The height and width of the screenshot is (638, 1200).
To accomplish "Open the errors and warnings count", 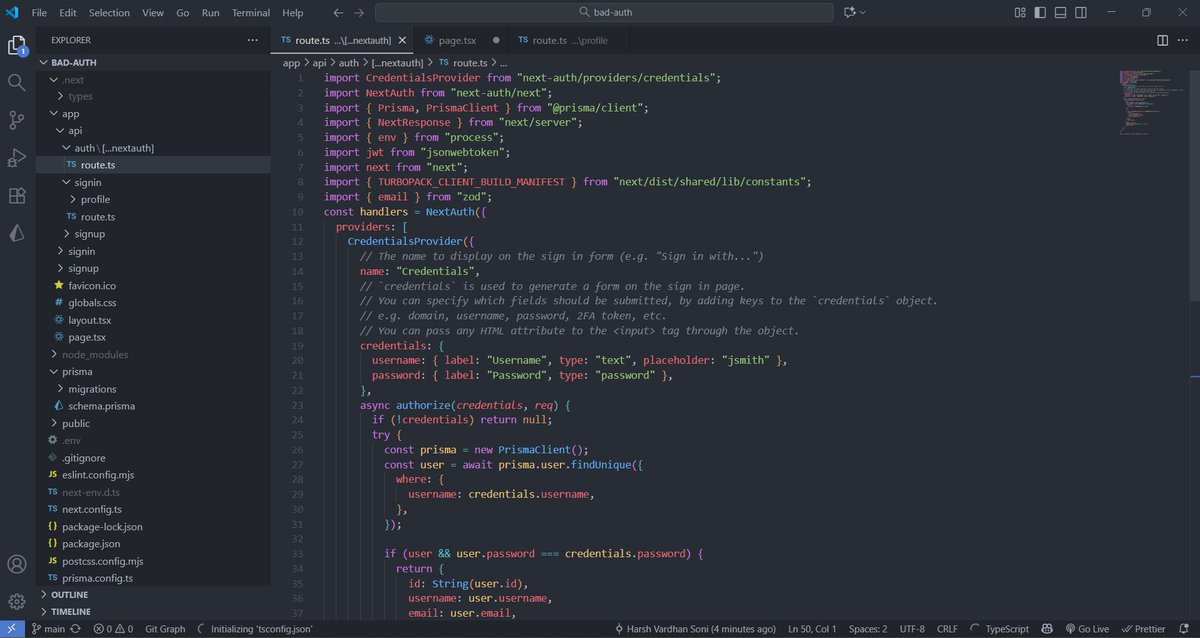I will (113, 629).
